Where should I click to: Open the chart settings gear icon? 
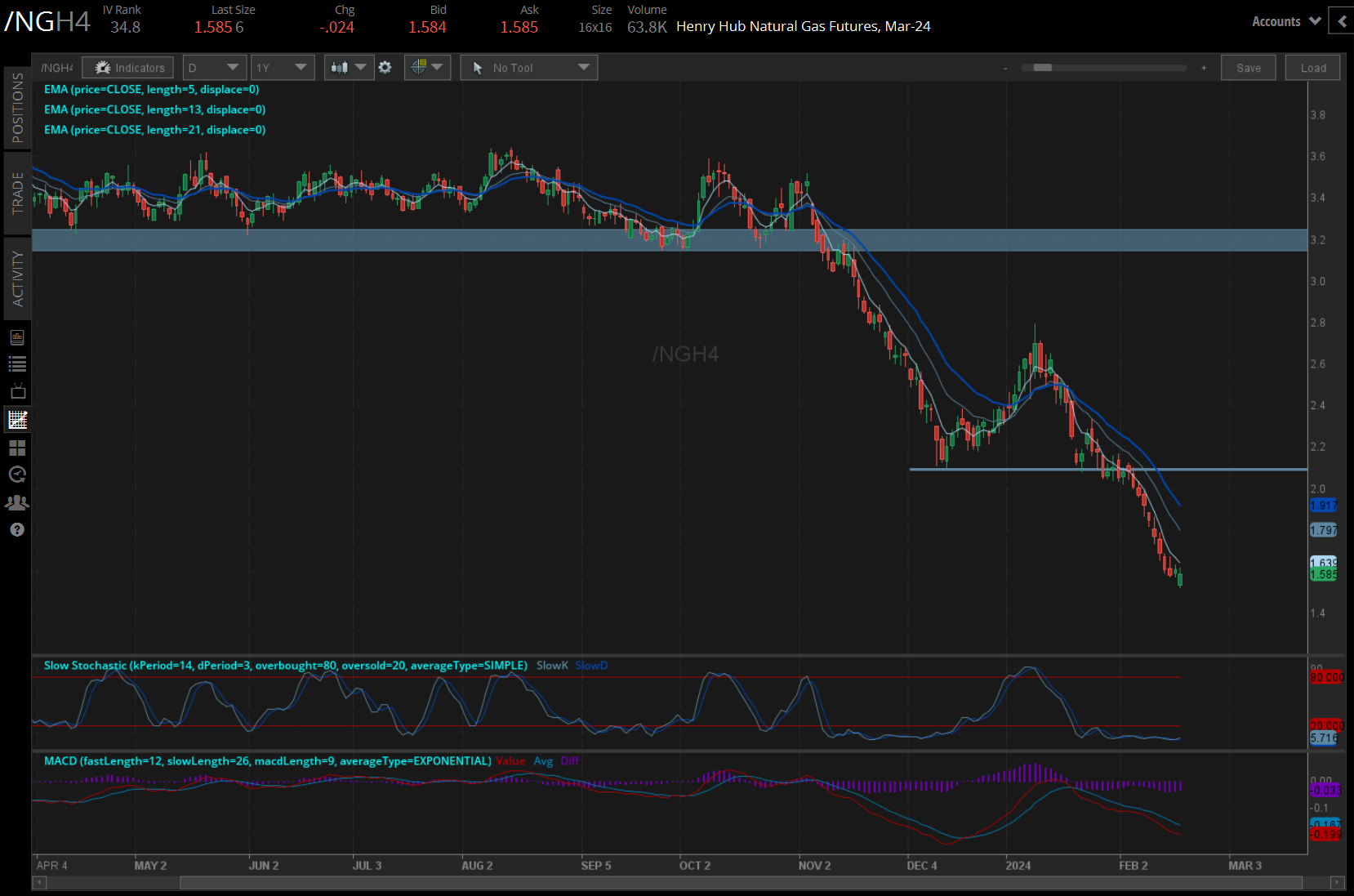(x=385, y=68)
